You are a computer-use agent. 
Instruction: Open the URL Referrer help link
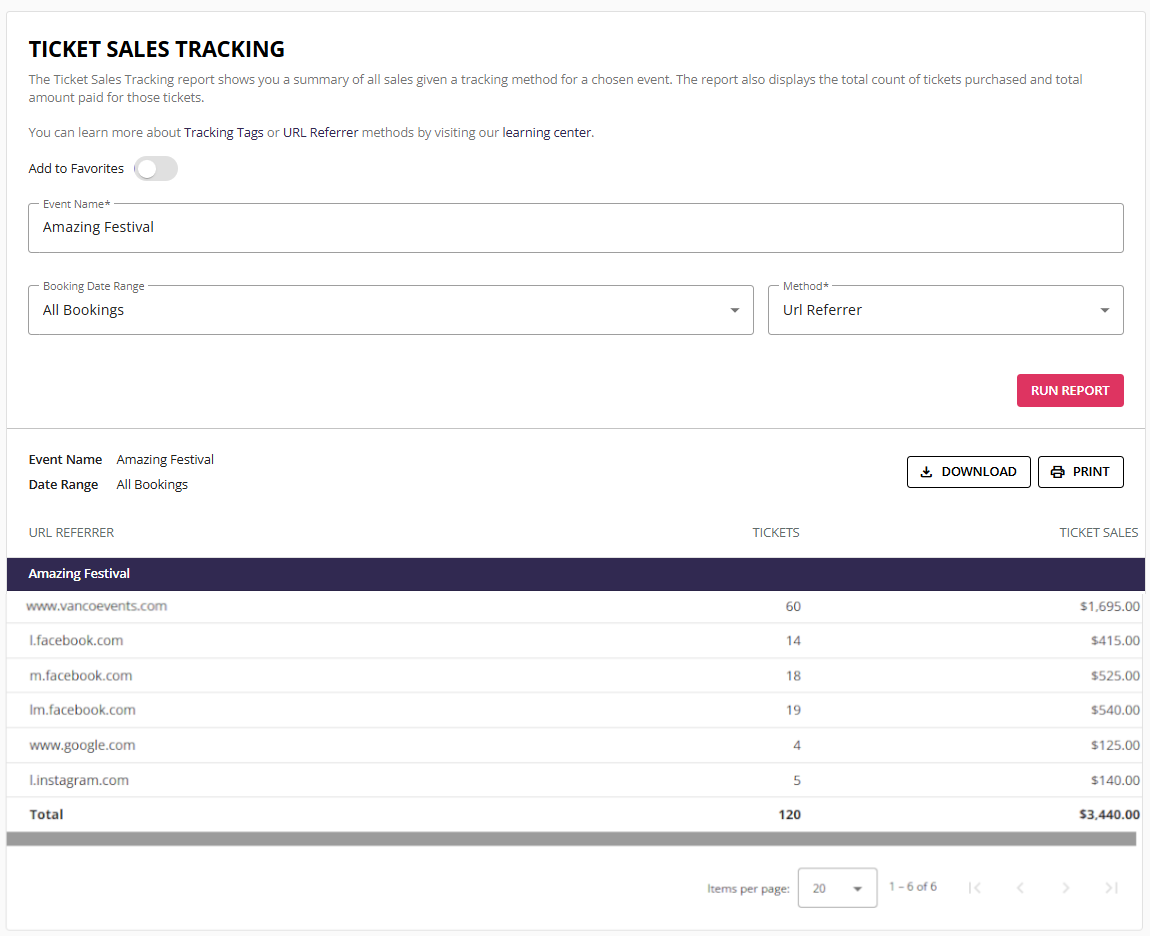321,133
